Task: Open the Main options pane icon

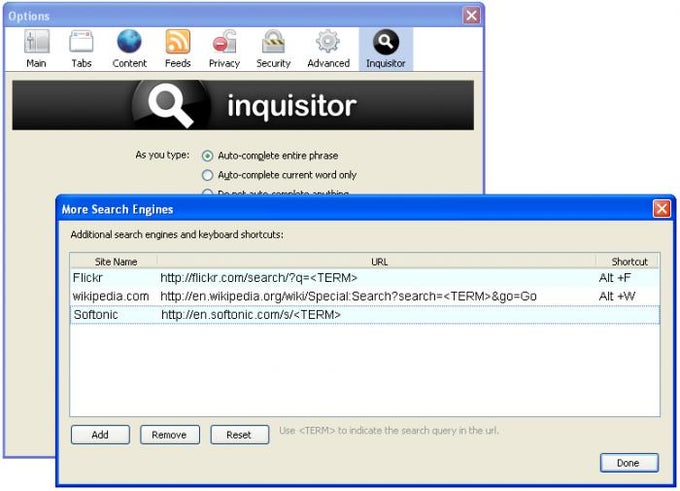Action: (x=36, y=49)
